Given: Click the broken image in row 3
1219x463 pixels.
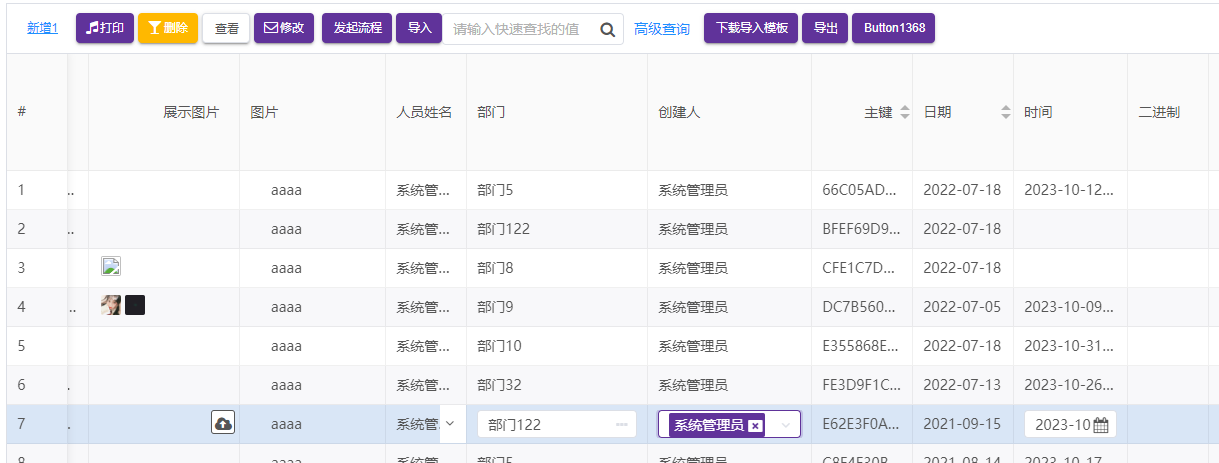Looking at the screenshot, I should [x=111, y=266].
